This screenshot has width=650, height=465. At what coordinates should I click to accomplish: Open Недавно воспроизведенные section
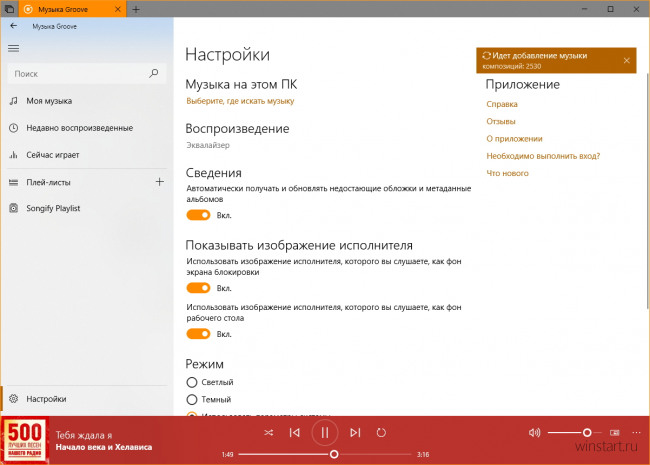(87, 128)
